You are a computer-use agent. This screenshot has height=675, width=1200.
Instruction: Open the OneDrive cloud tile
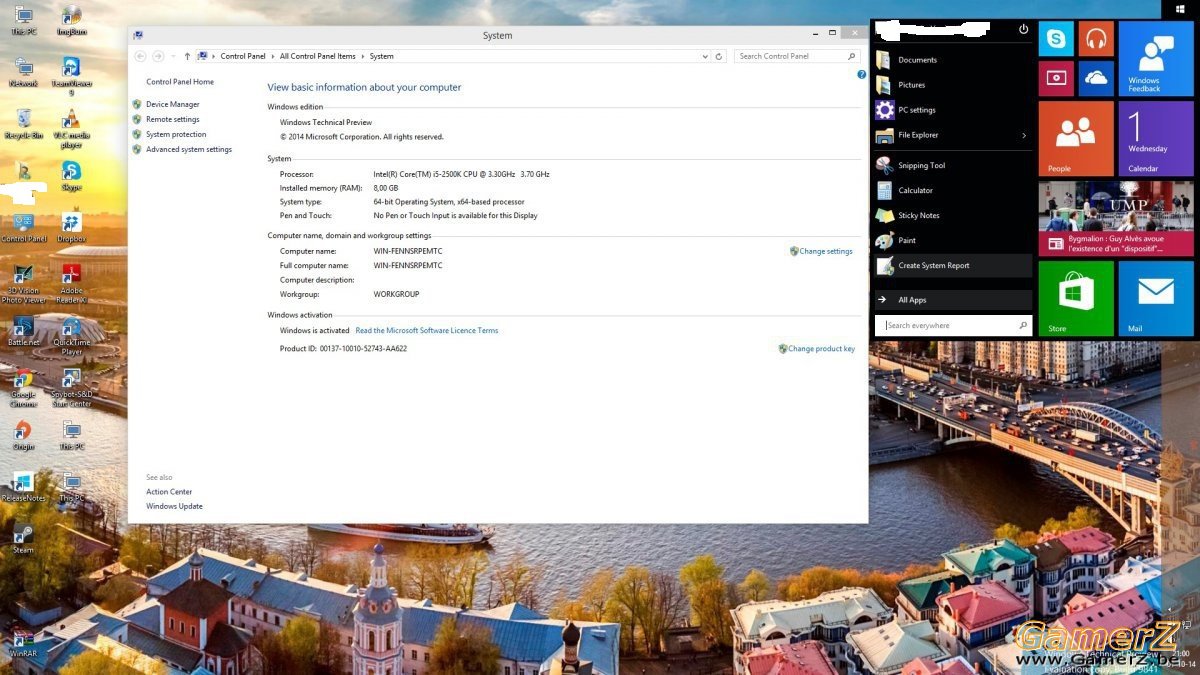click(1096, 78)
